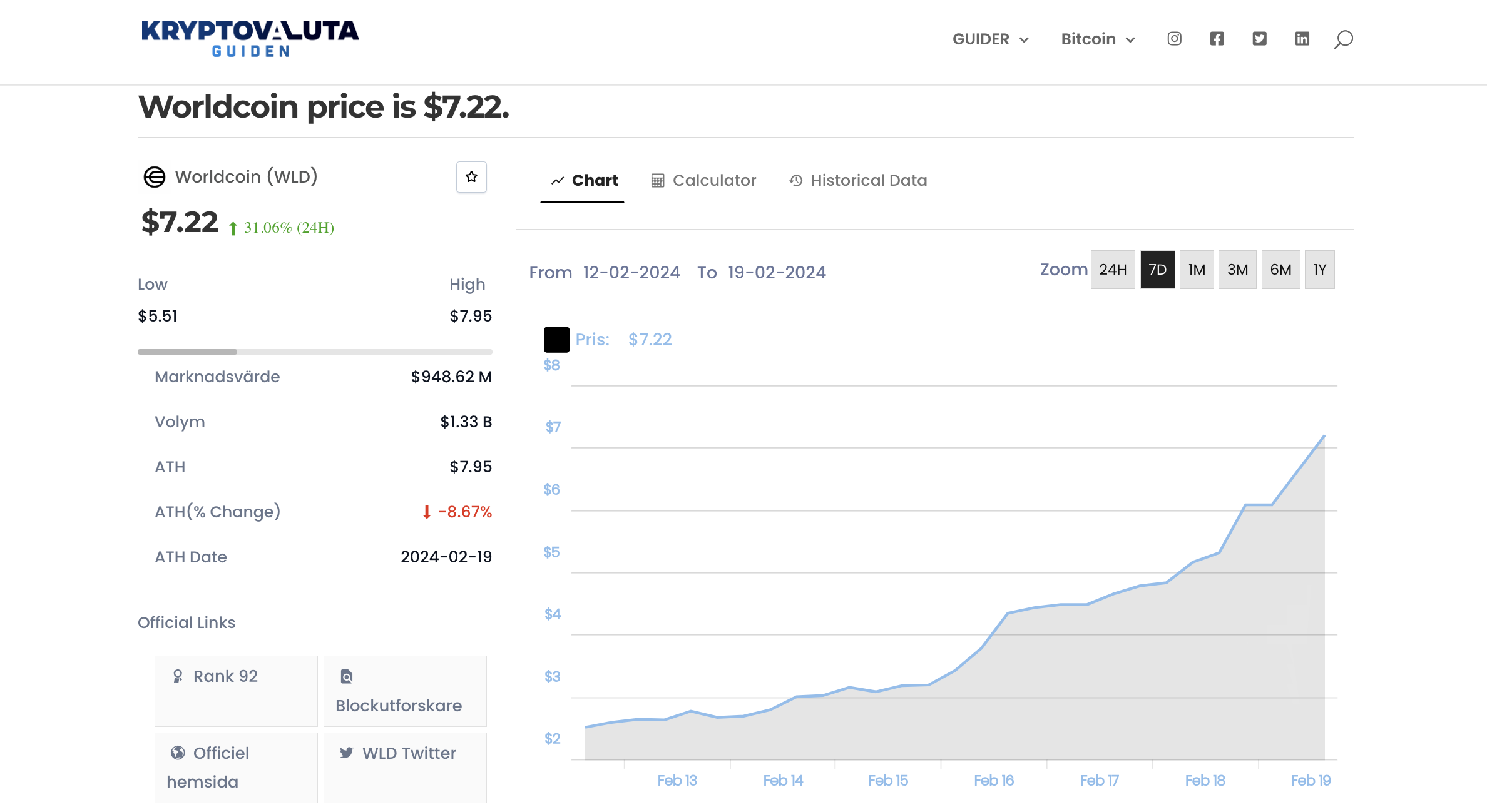Open the LinkedIn icon link
The image size is (1487, 812).
click(x=1302, y=39)
